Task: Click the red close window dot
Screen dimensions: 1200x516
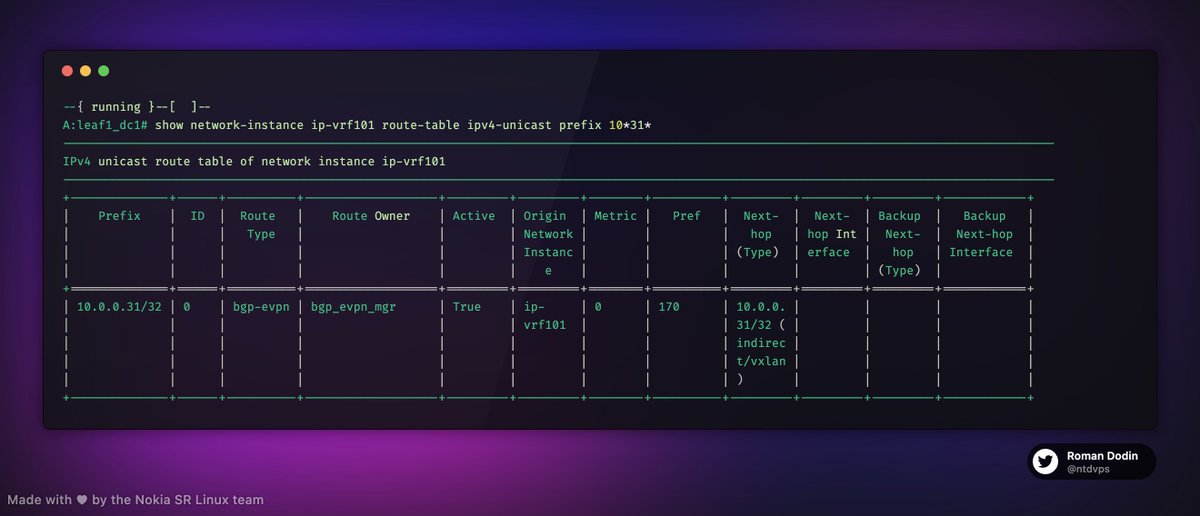Action: (68, 71)
